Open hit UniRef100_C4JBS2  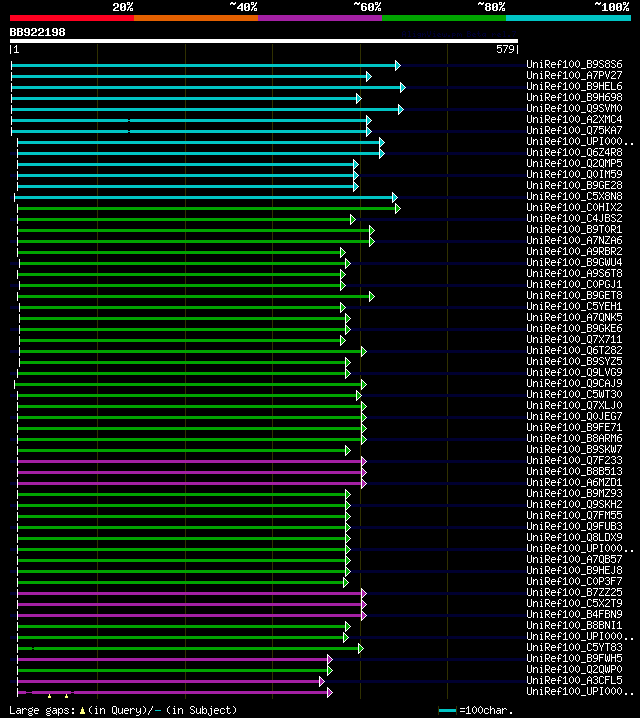click(574, 218)
